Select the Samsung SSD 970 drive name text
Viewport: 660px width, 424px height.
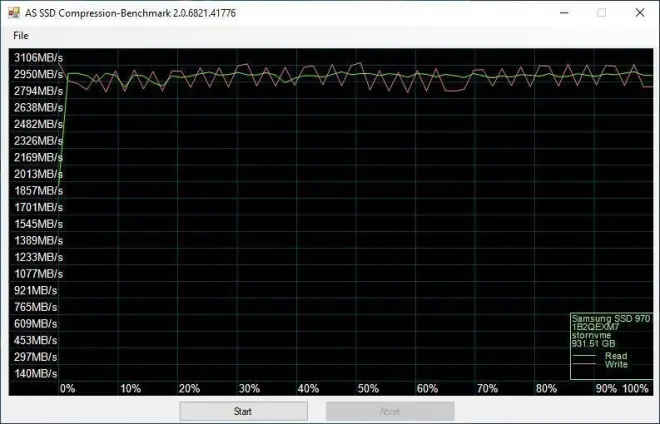coord(610,318)
